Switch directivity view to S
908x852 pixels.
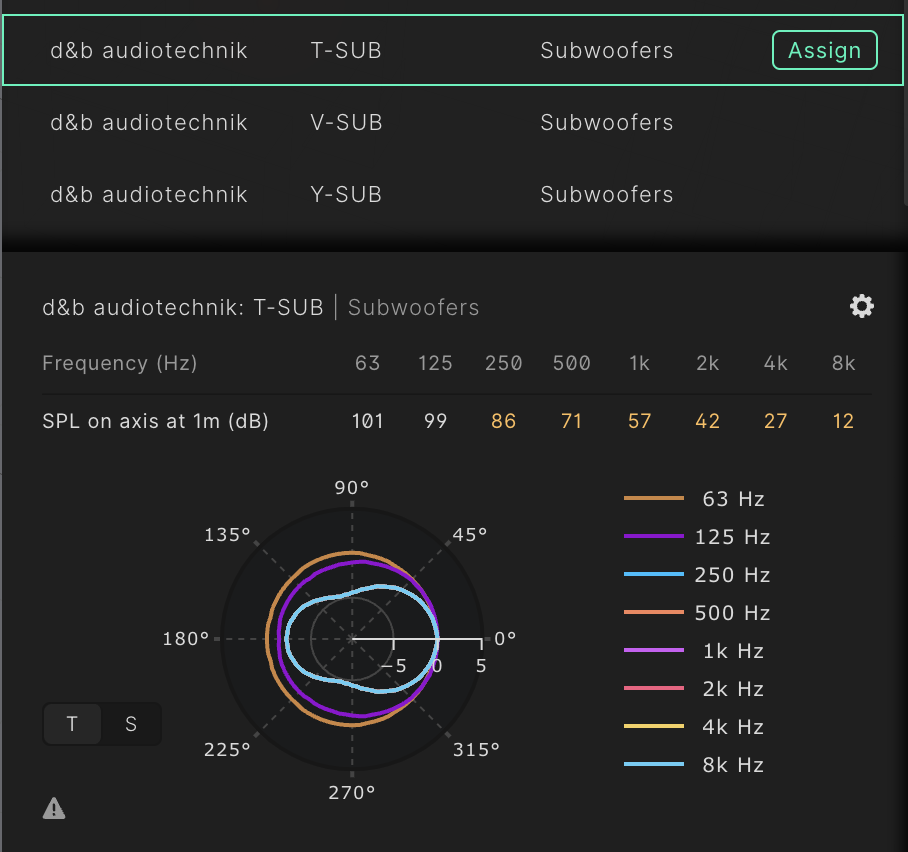pyautogui.click(x=131, y=723)
